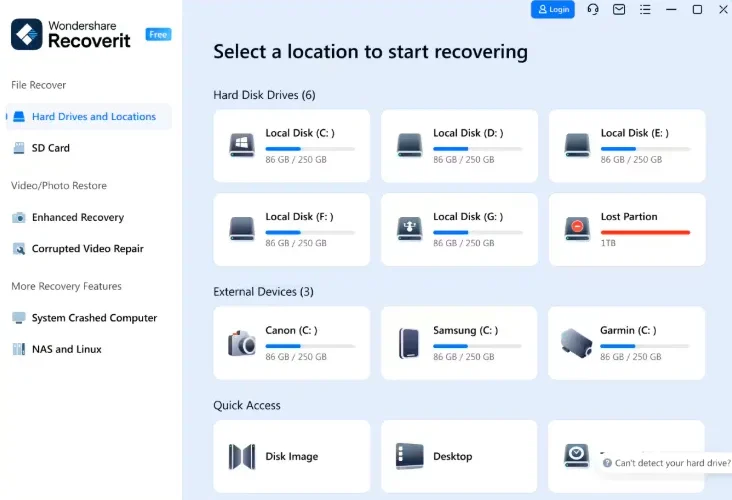Click the red Lost Partition usage bar
Image resolution: width=732 pixels, height=500 pixels.
click(645, 232)
